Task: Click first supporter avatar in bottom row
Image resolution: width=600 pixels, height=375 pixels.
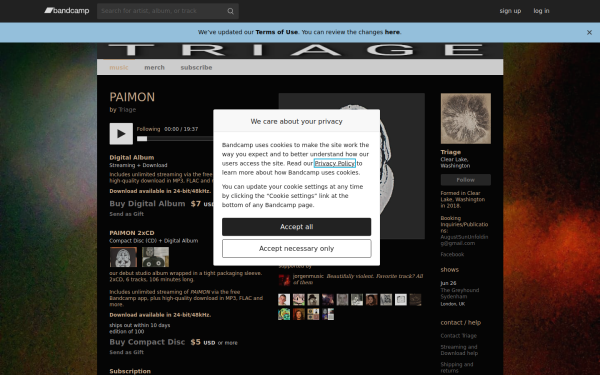Action: click(x=284, y=314)
